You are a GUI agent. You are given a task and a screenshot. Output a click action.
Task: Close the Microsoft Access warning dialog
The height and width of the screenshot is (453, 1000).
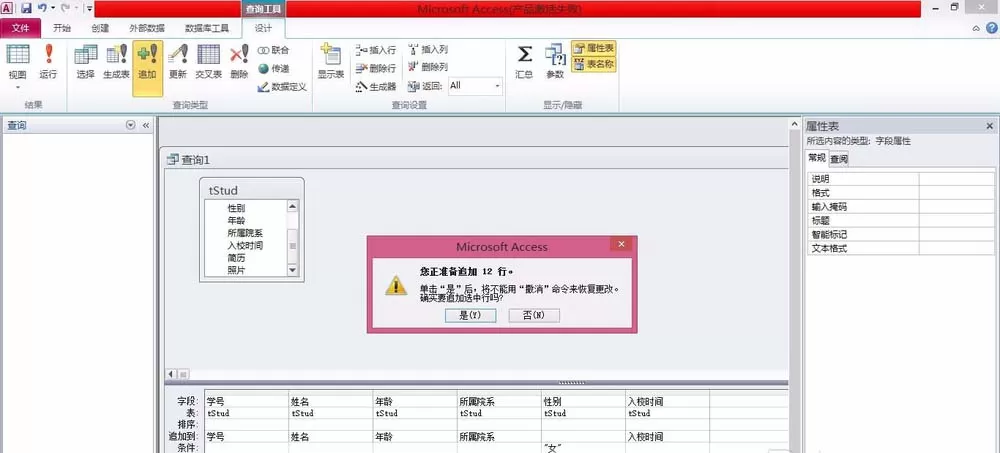pyautogui.click(x=621, y=244)
